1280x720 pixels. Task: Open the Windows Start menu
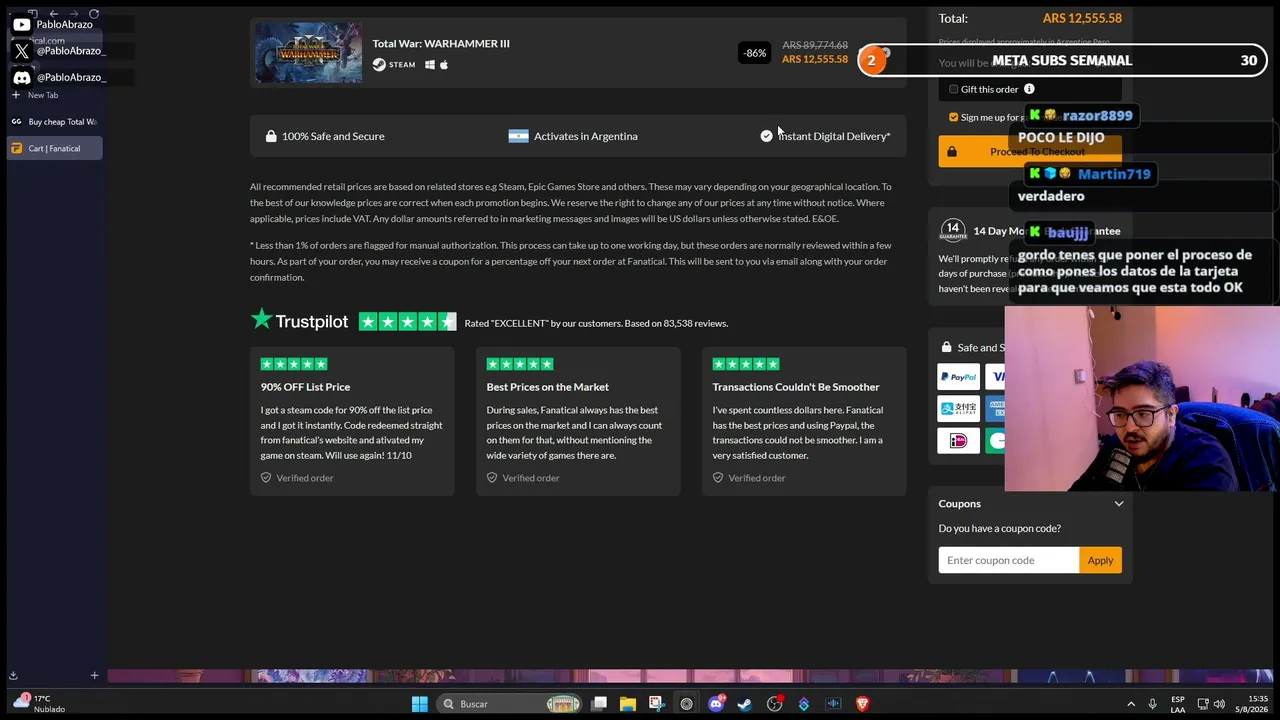pyautogui.click(x=420, y=704)
